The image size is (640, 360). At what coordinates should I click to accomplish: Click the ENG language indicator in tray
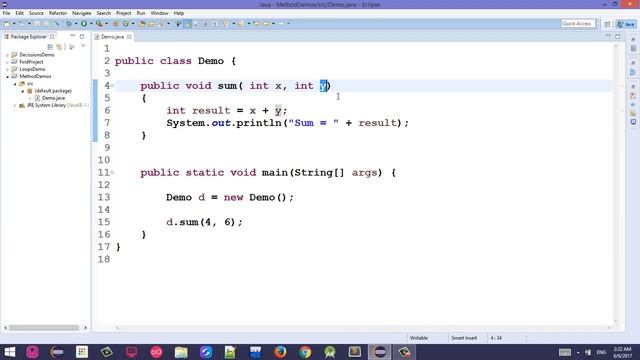point(601,352)
